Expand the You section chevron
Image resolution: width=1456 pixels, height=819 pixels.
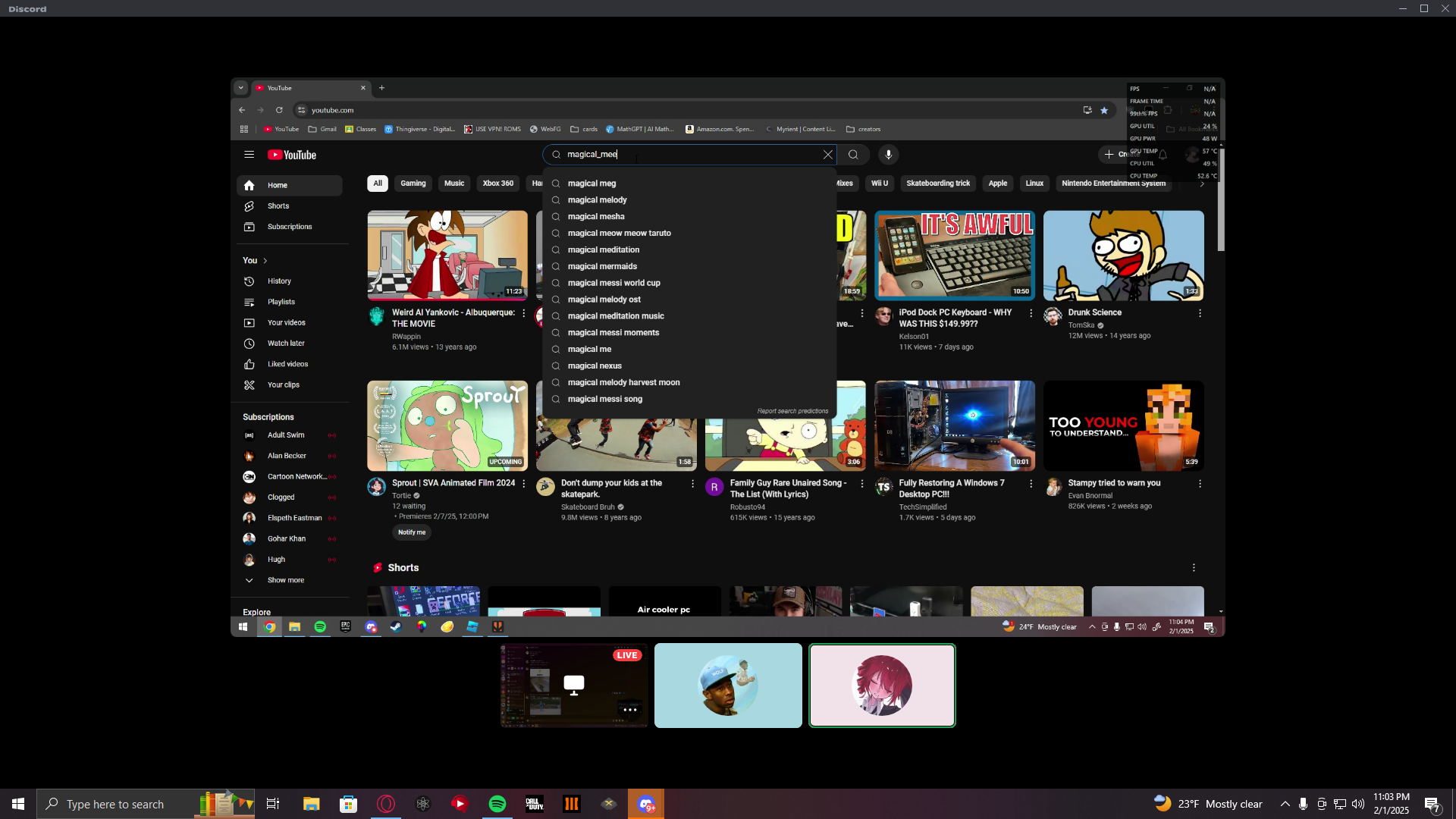pyautogui.click(x=265, y=261)
